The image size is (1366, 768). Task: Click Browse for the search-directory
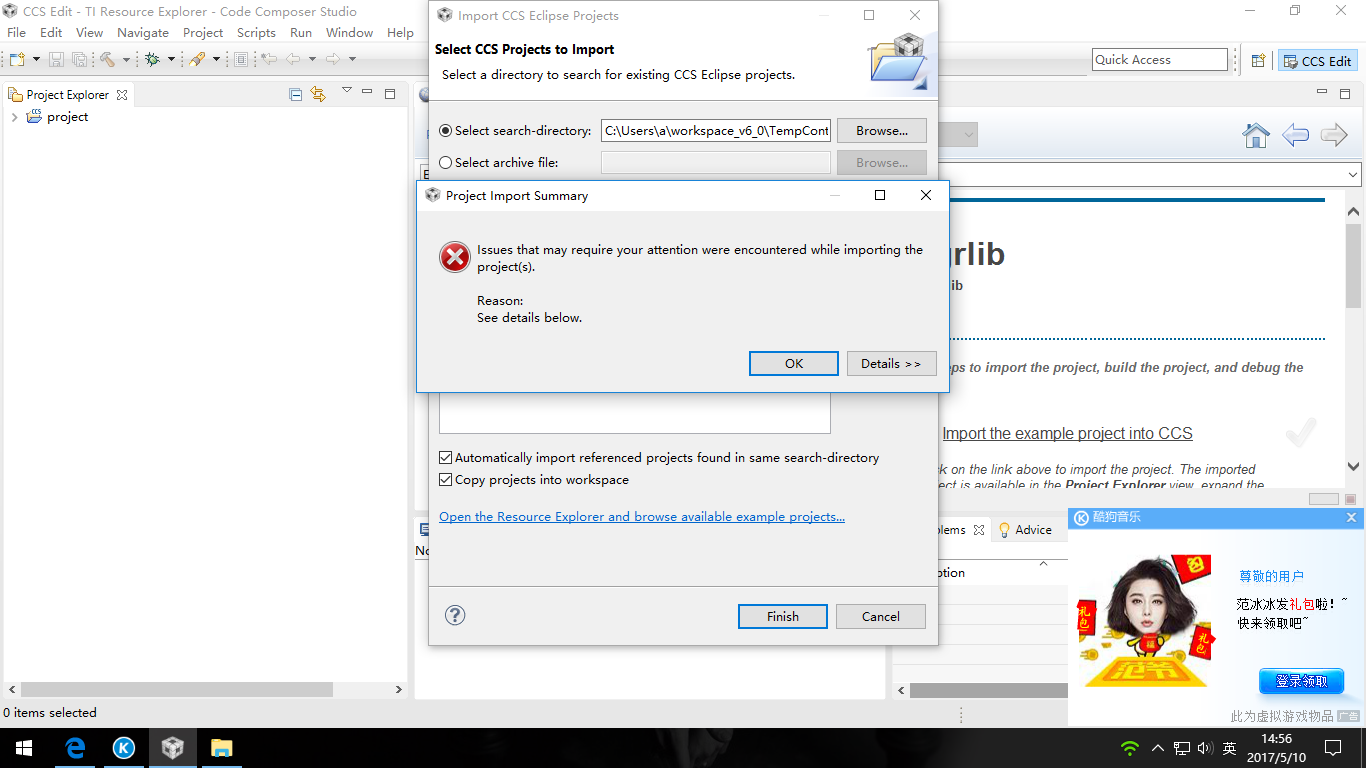[882, 131]
